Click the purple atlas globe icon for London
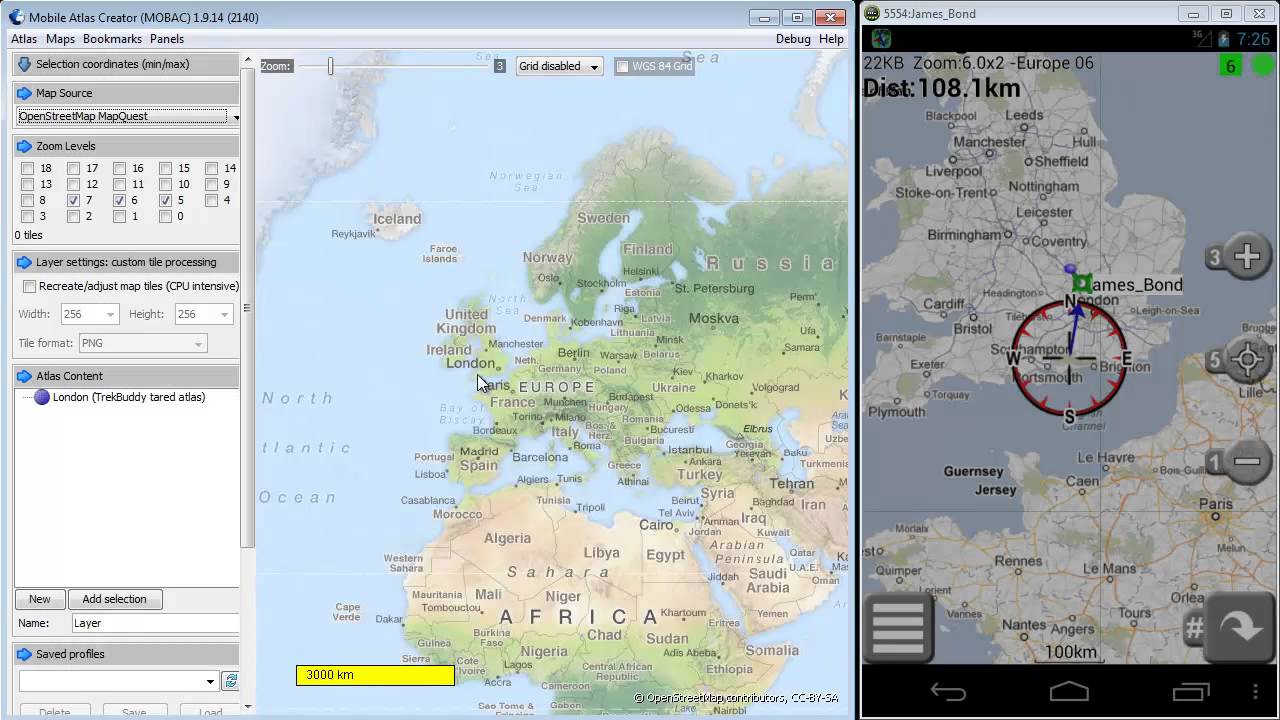The width and height of the screenshot is (1280, 720). click(42, 397)
